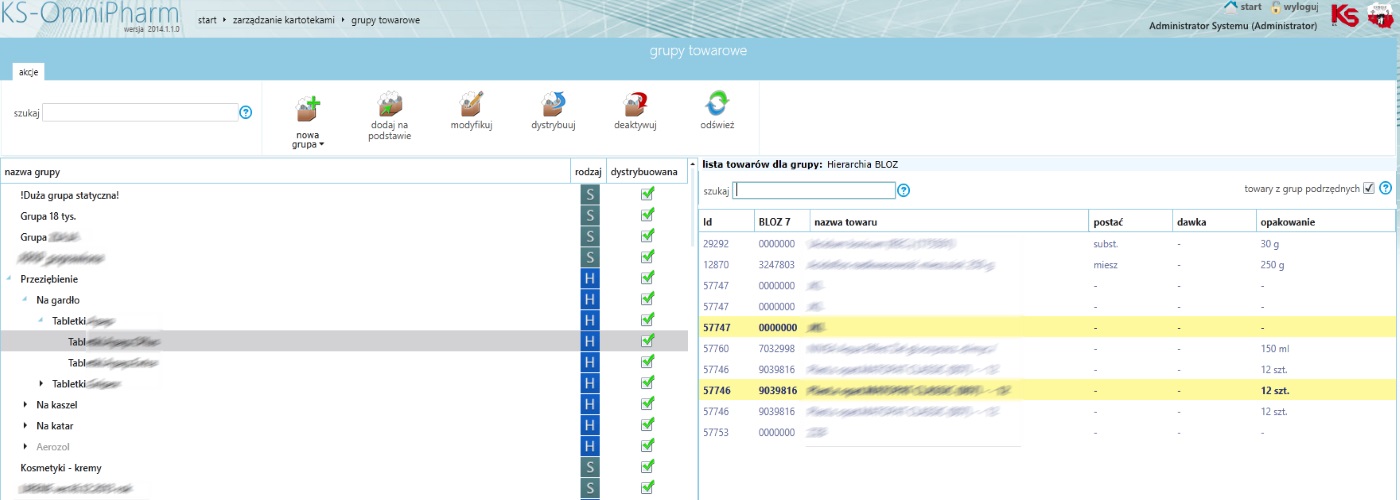Click the 'dystrybuuj' toolbar icon

tap(553, 105)
